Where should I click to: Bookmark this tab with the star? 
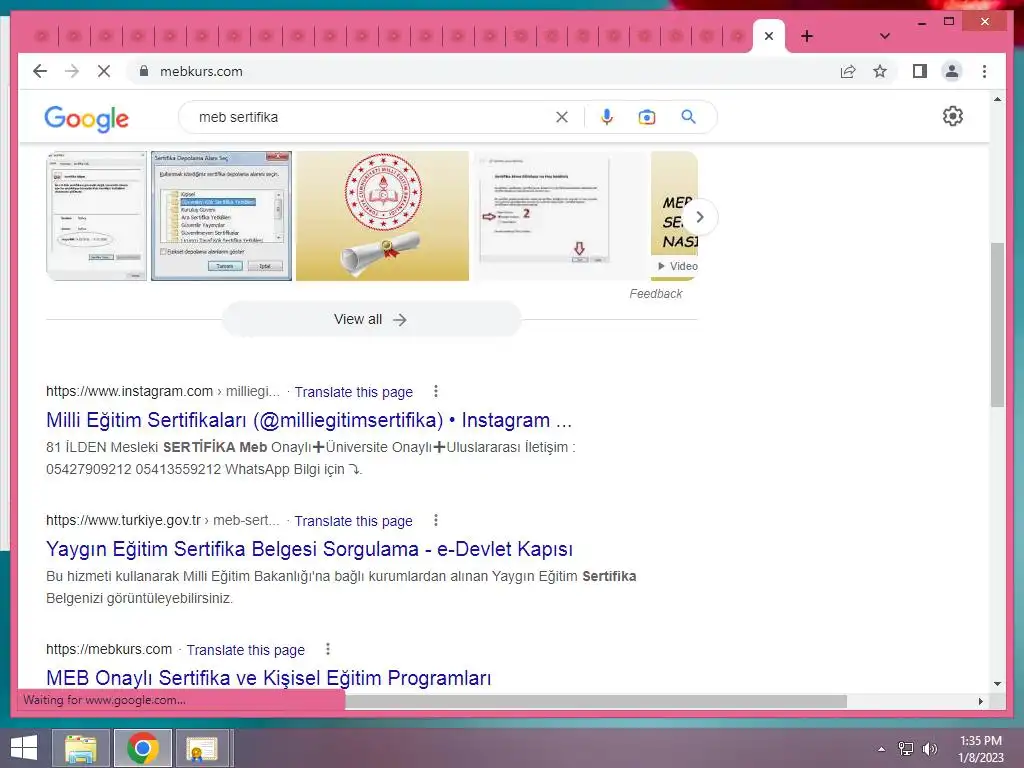coord(880,71)
